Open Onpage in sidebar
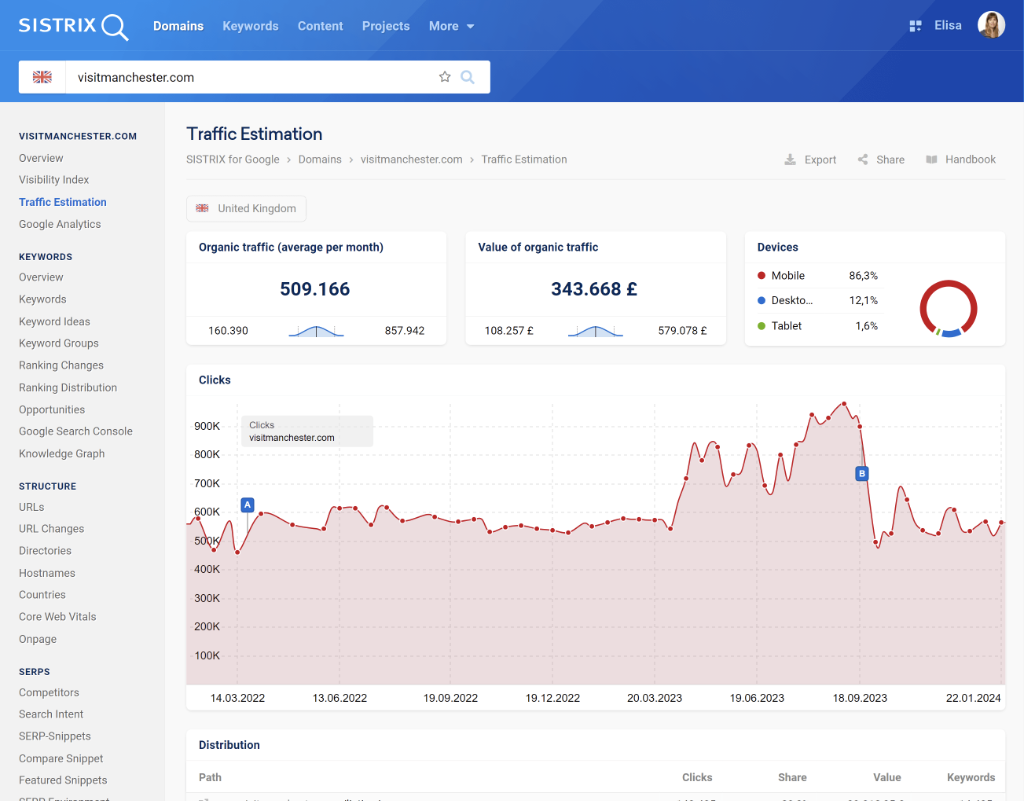Image resolution: width=1024 pixels, height=801 pixels. pos(37,638)
